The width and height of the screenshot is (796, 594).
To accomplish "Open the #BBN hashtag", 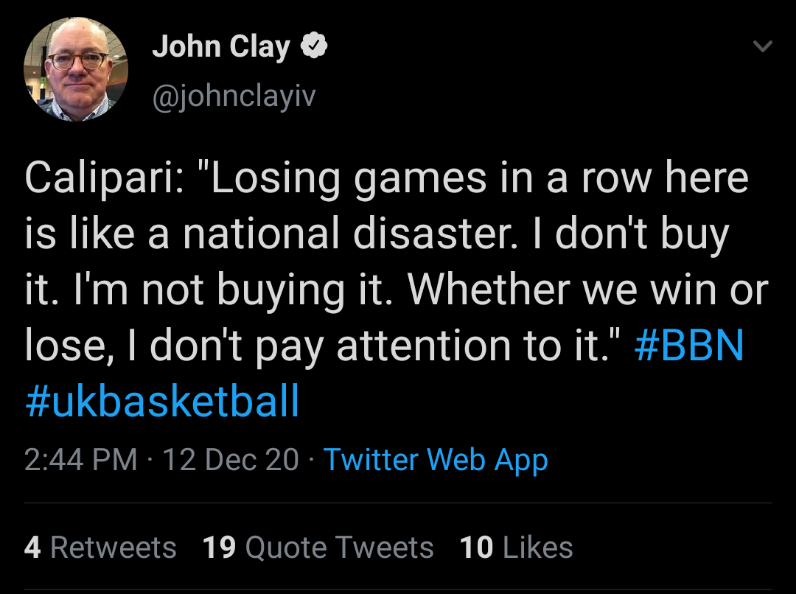I will (690, 347).
